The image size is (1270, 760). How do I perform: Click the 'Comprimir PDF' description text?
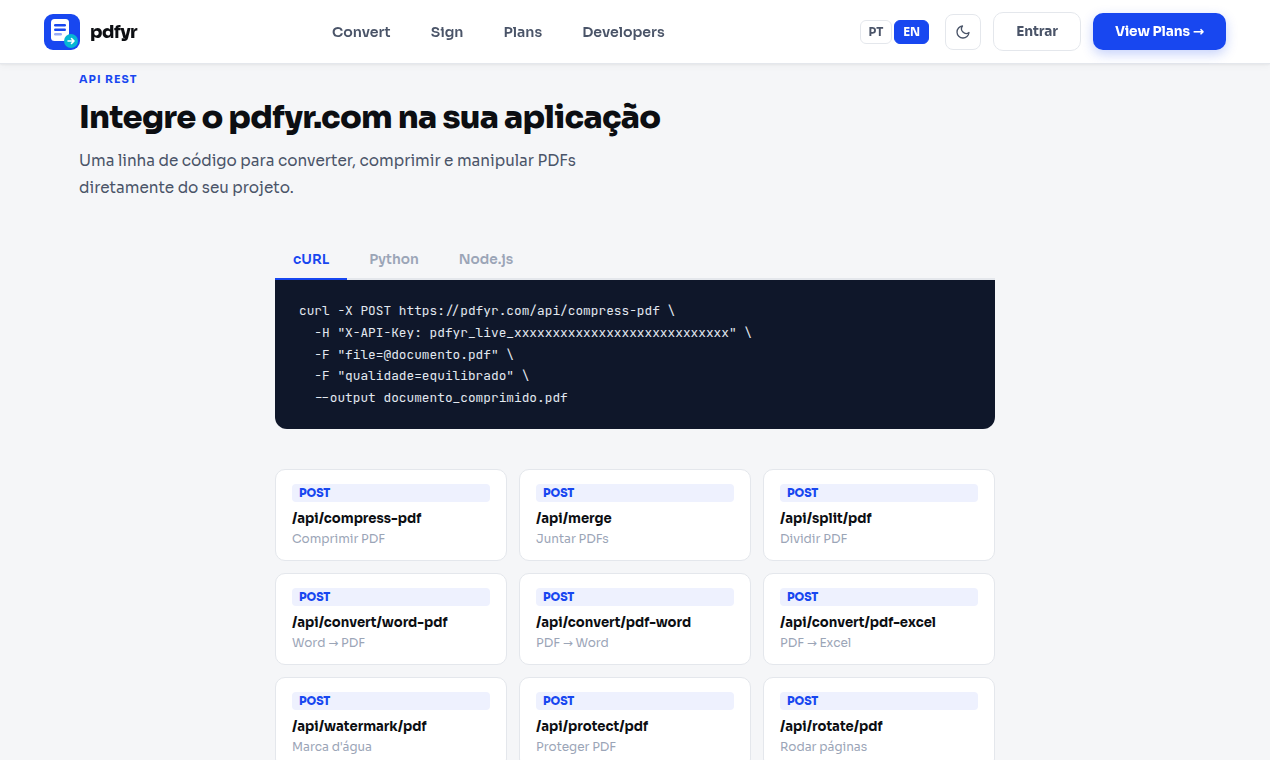pyautogui.click(x=338, y=539)
